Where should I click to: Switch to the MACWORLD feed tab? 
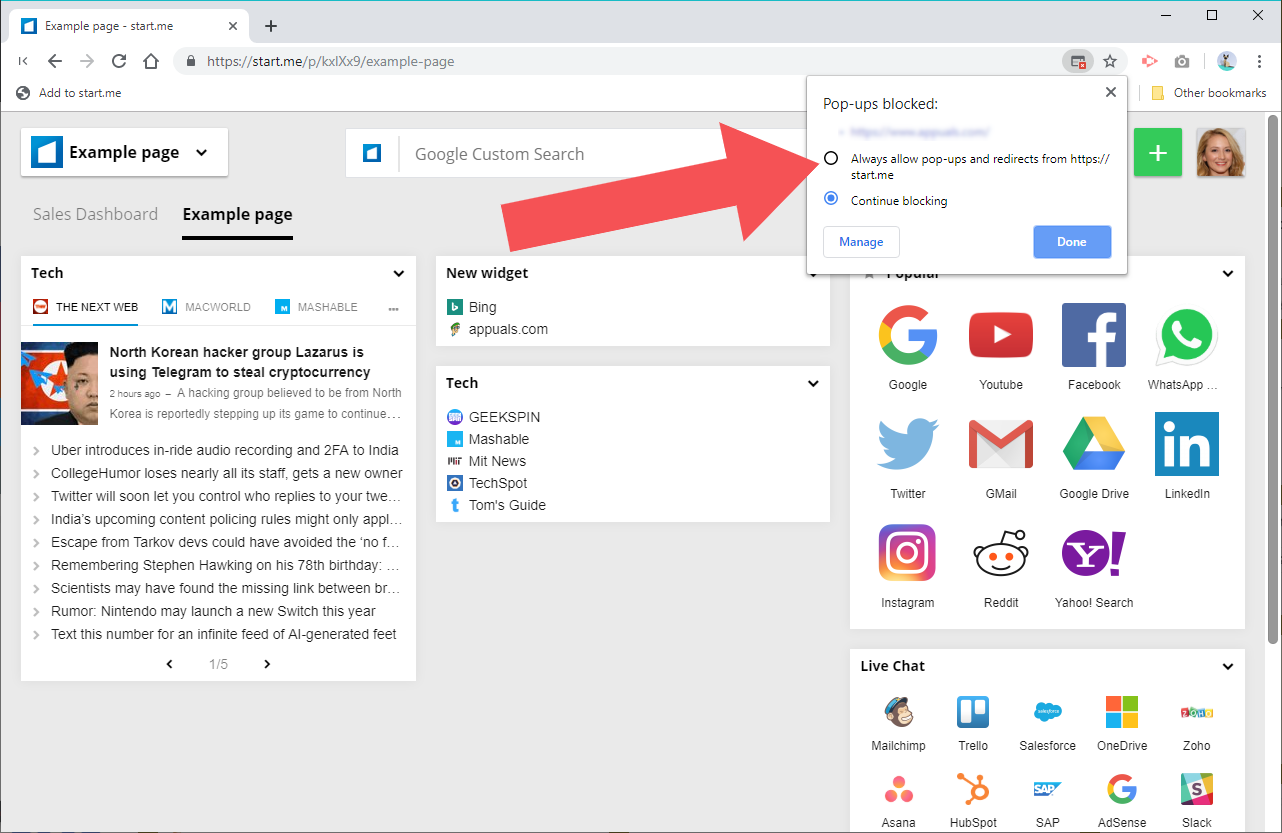point(206,307)
